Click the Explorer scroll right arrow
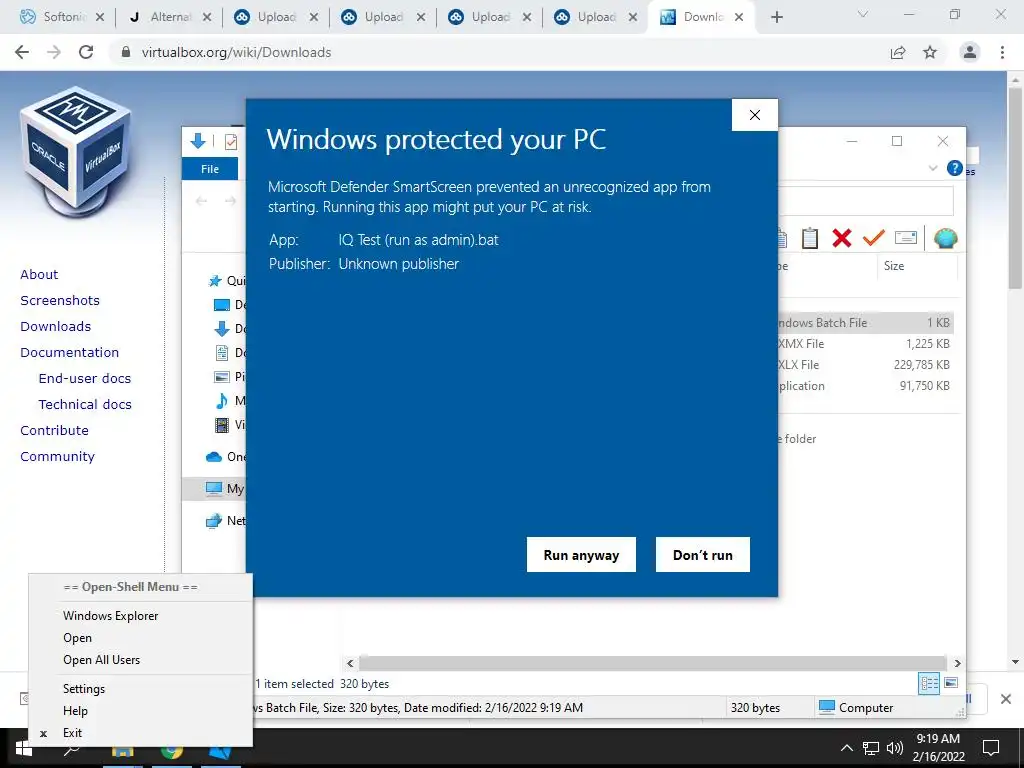Screen dimensions: 1024x768 click(957, 663)
